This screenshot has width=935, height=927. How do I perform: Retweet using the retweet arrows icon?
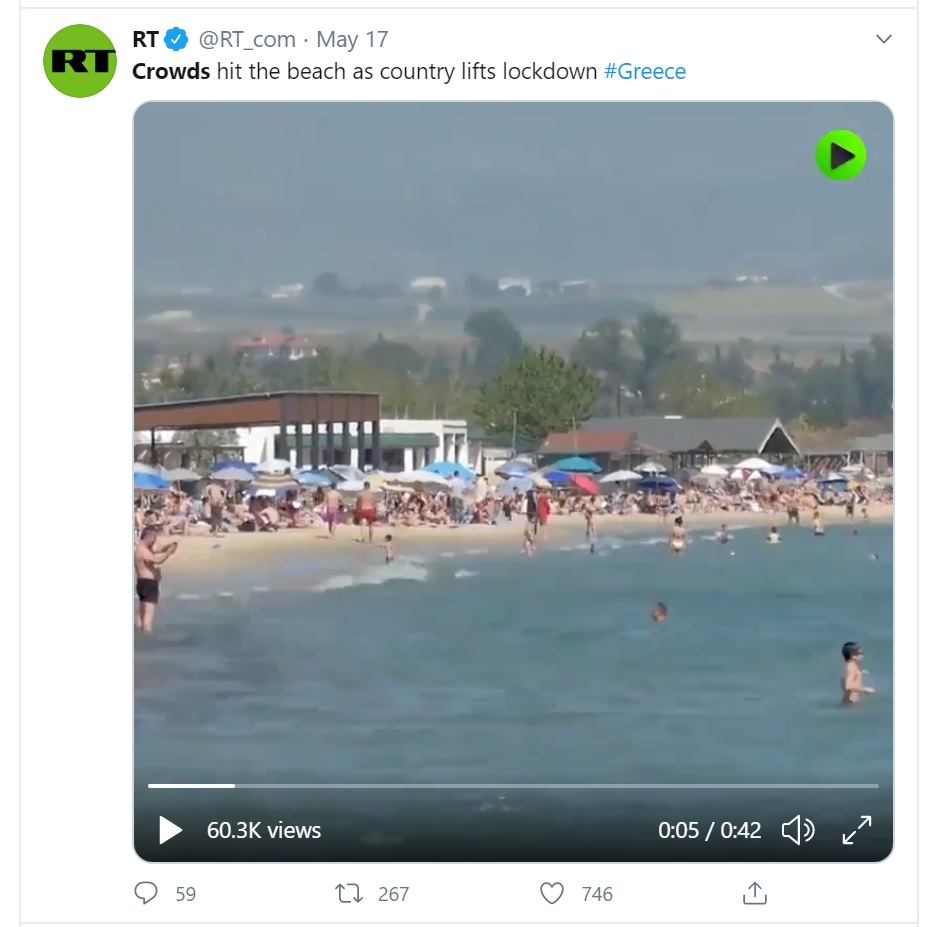349,894
